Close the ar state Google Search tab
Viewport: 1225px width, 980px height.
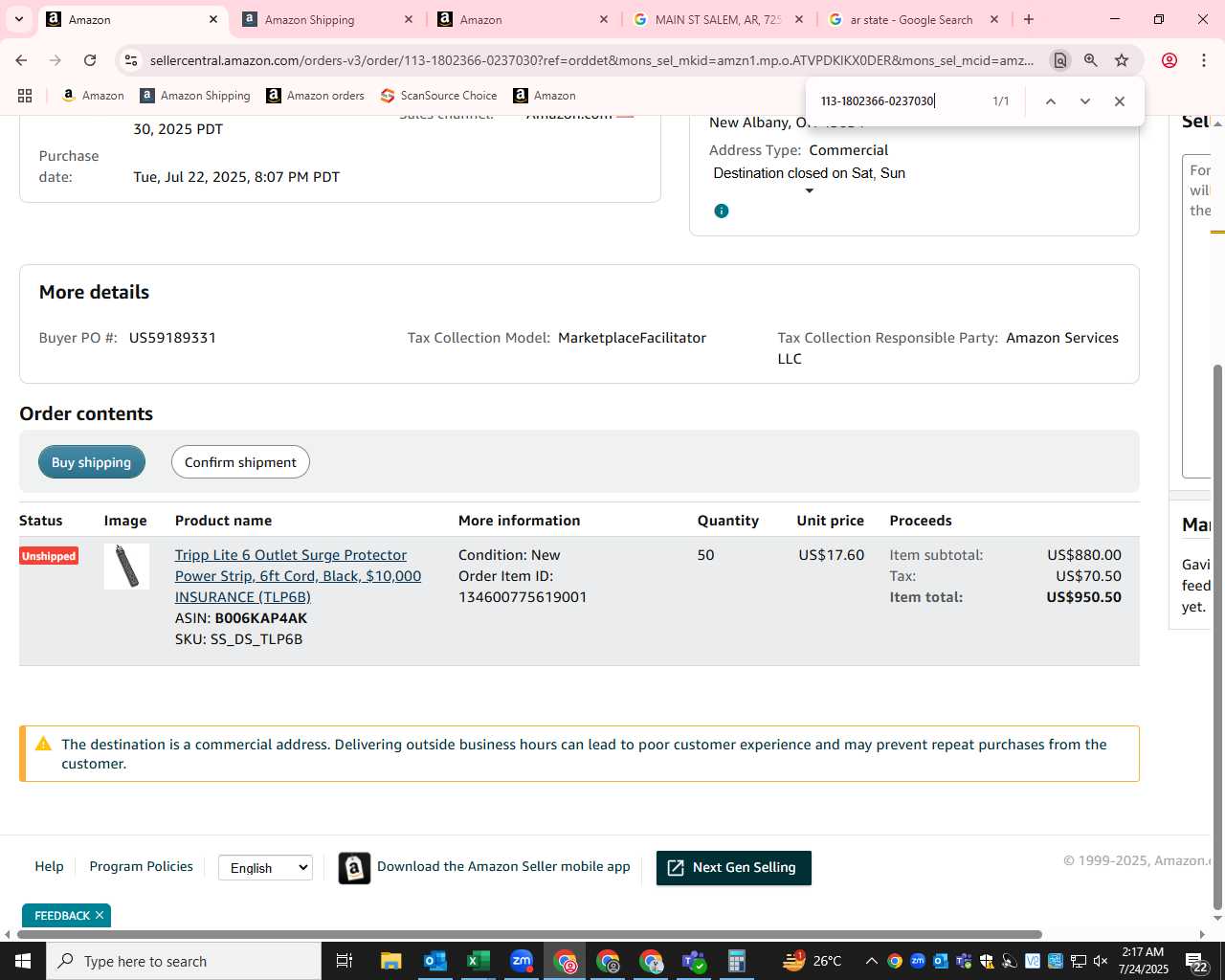(x=994, y=19)
